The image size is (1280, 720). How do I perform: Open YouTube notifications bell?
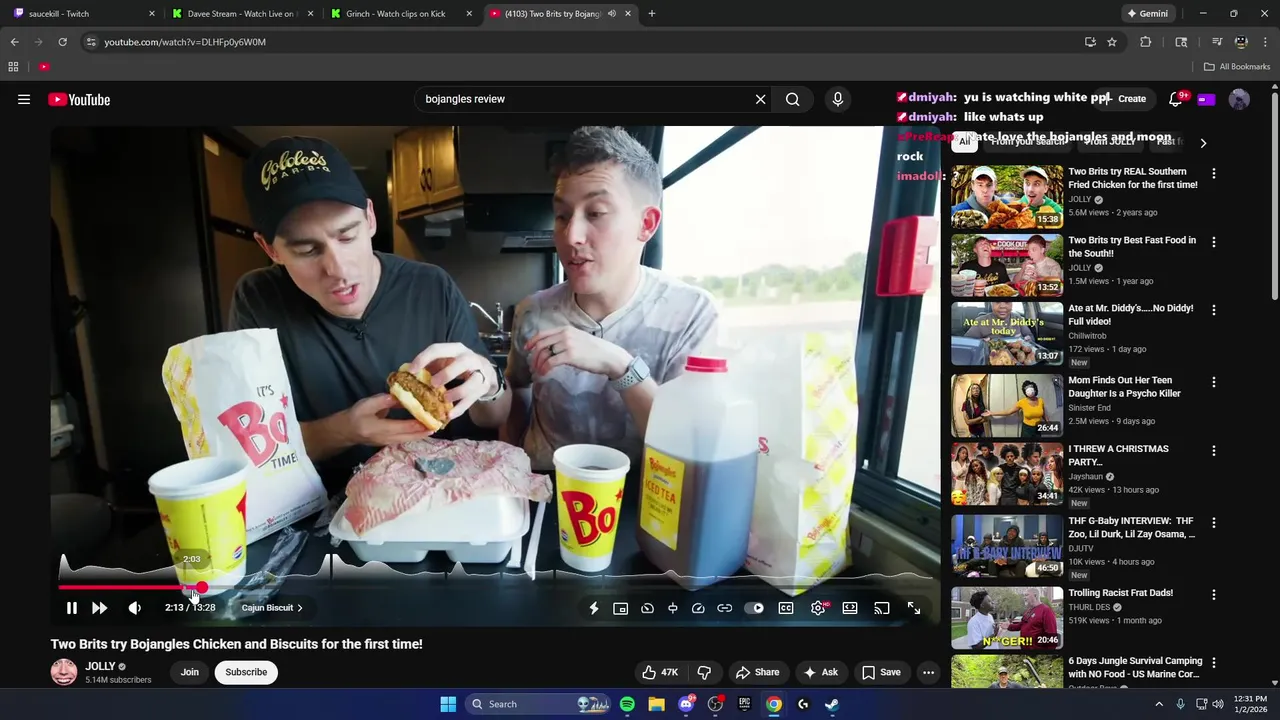(1176, 99)
